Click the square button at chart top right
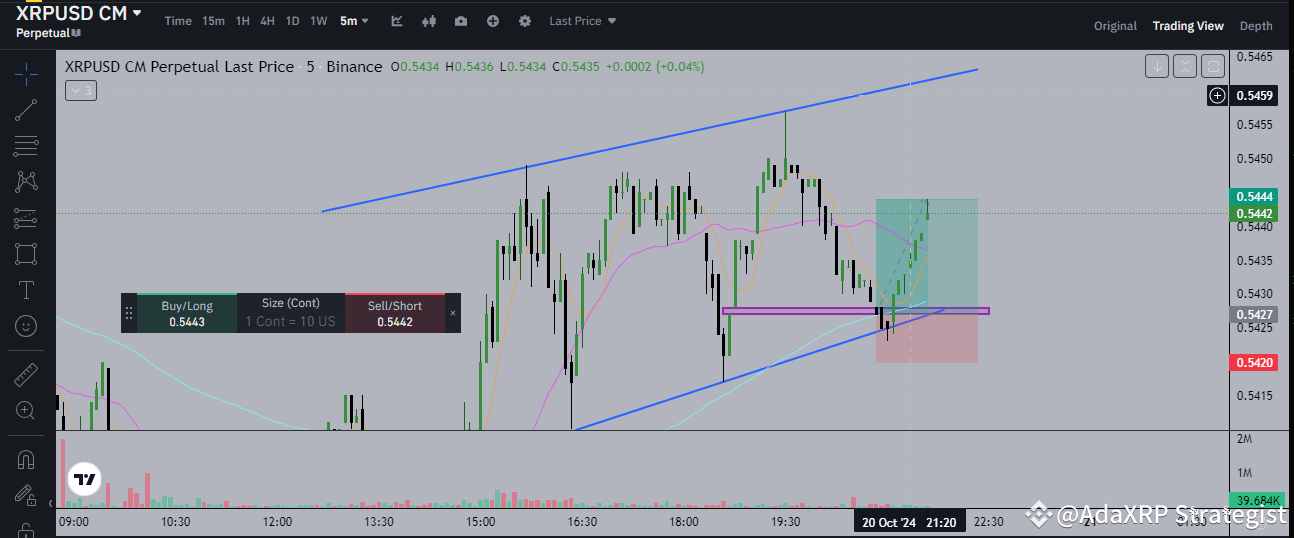 click(1213, 67)
